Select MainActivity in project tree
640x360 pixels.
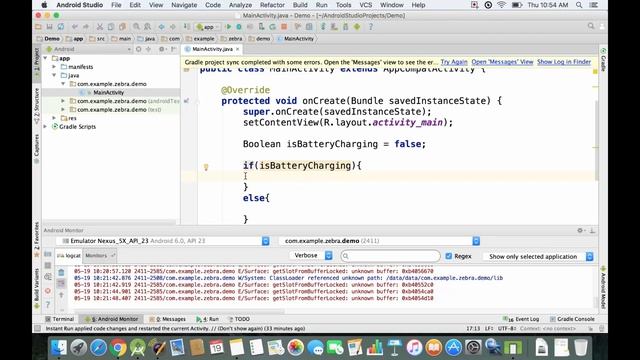click(x=108, y=92)
